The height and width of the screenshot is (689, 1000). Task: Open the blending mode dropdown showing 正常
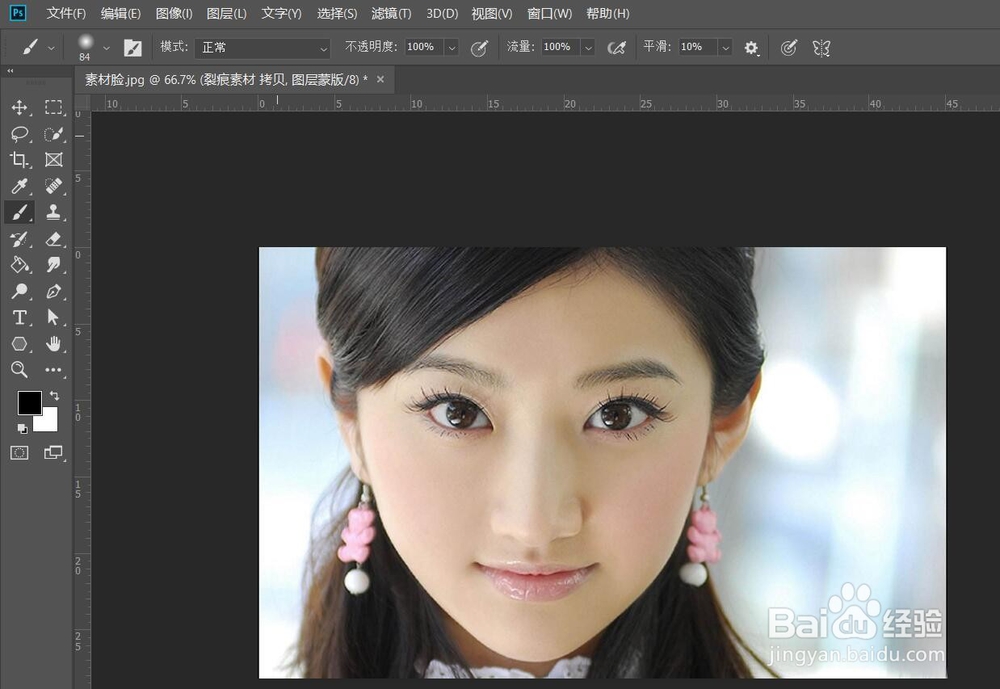click(263, 47)
